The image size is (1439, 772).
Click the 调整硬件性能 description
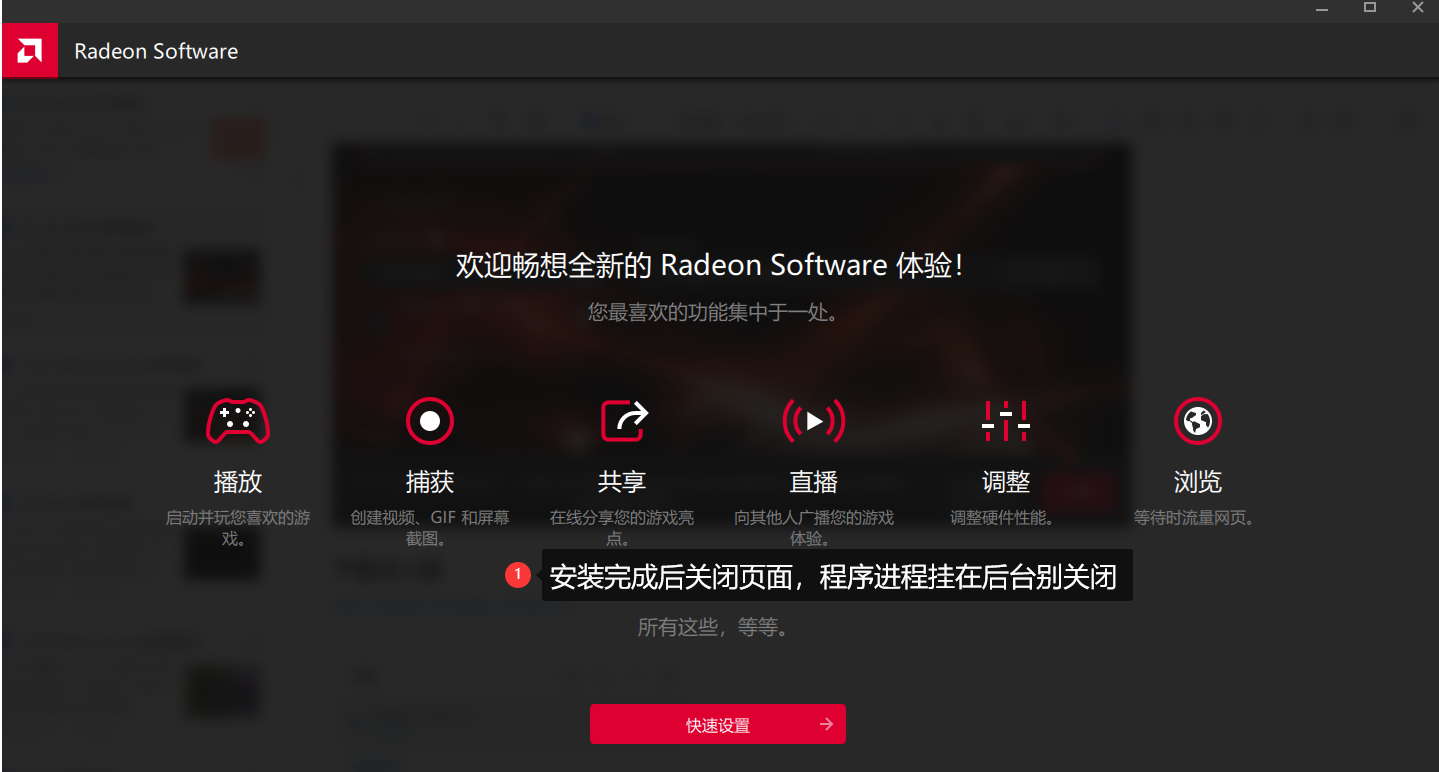pos(1002,518)
